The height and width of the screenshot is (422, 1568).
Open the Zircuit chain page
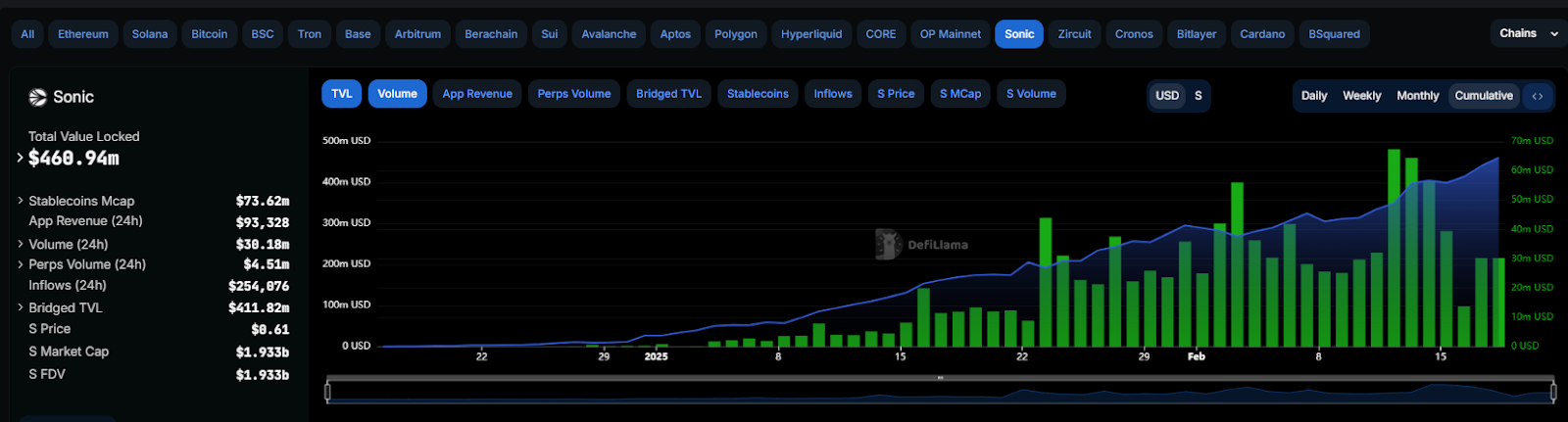(1074, 34)
